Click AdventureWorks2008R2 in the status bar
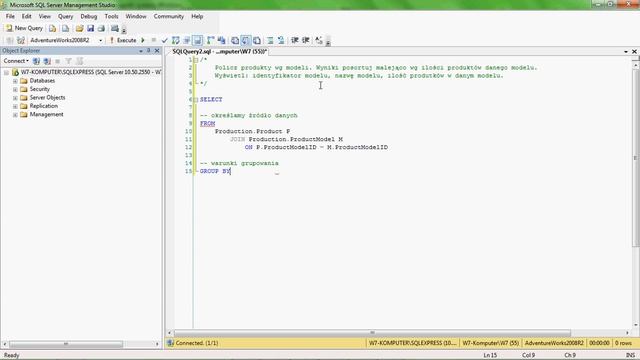640x360 pixels. (x=554, y=343)
